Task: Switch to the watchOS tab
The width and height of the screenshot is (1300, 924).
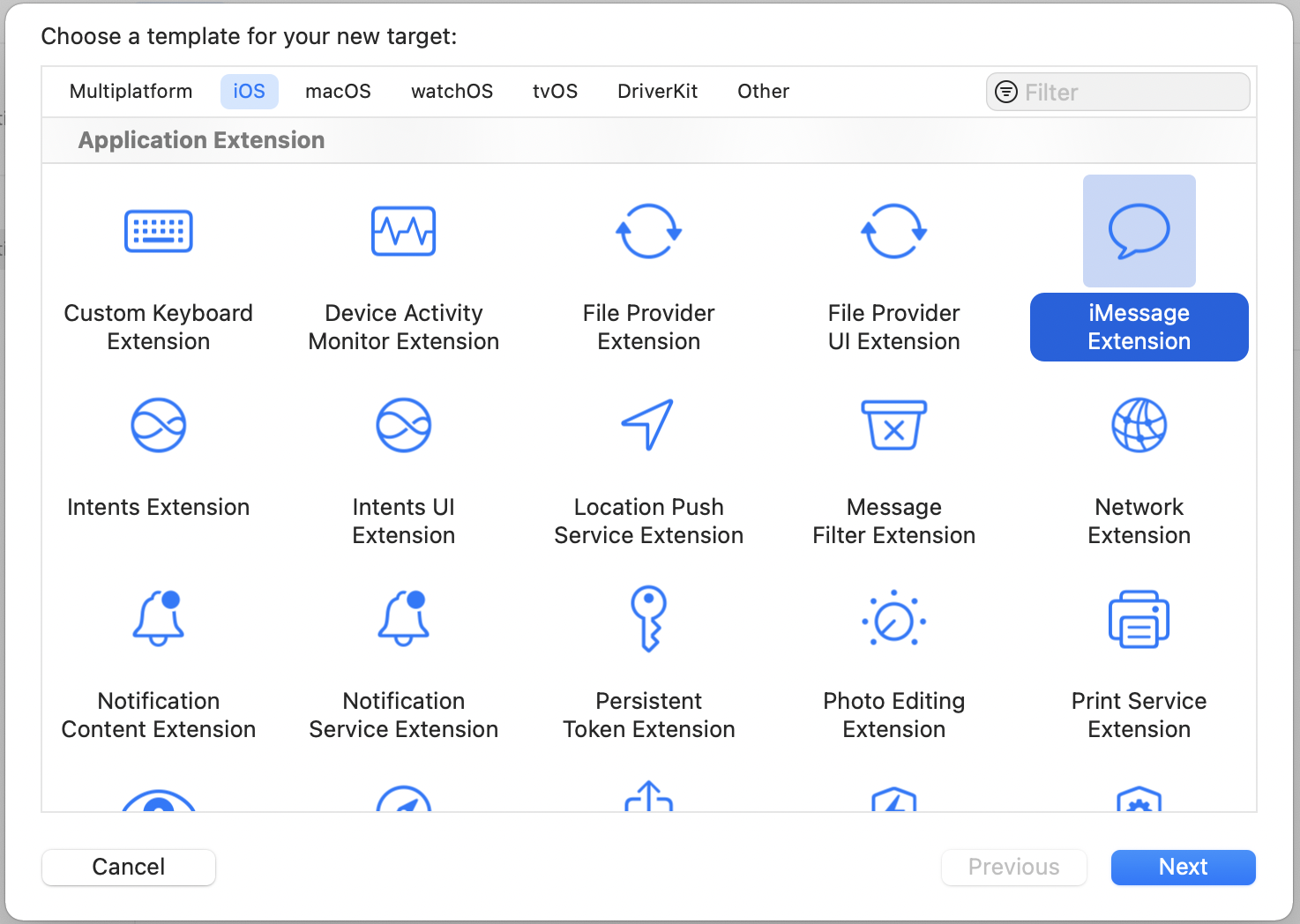Action: pyautogui.click(x=452, y=92)
